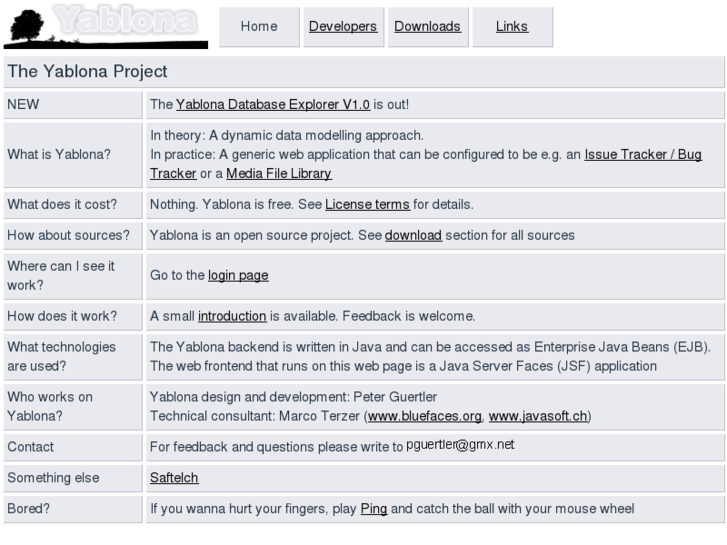Click the 'What is Yablona?' label
The image size is (727, 545).
[x=59, y=154]
